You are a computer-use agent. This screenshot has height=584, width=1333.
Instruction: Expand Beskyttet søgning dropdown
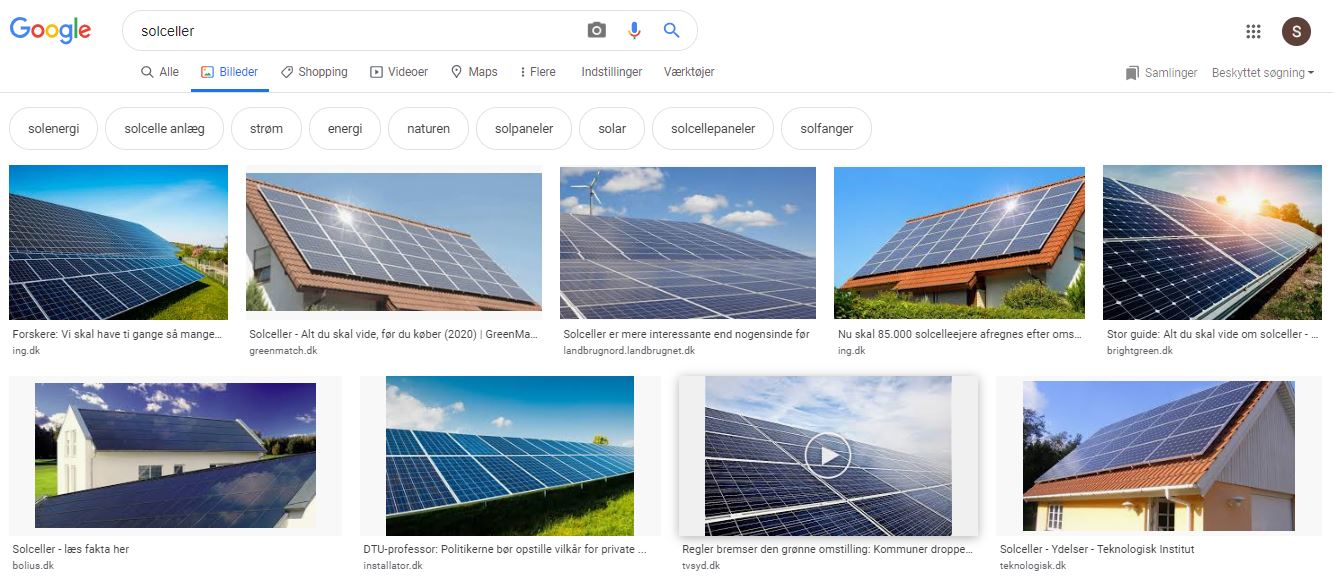coord(1263,73)
